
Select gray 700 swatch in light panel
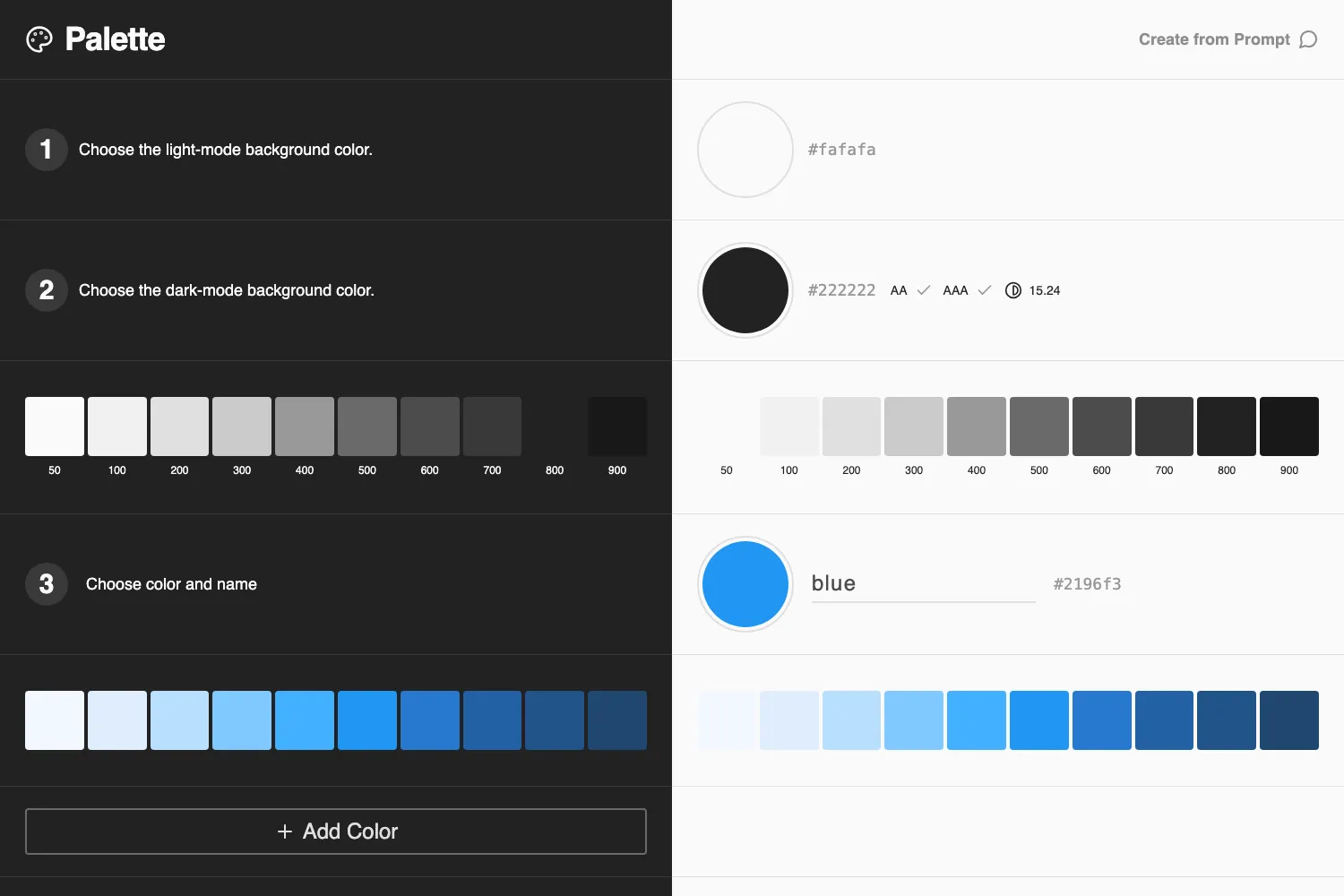(1164, 426)
